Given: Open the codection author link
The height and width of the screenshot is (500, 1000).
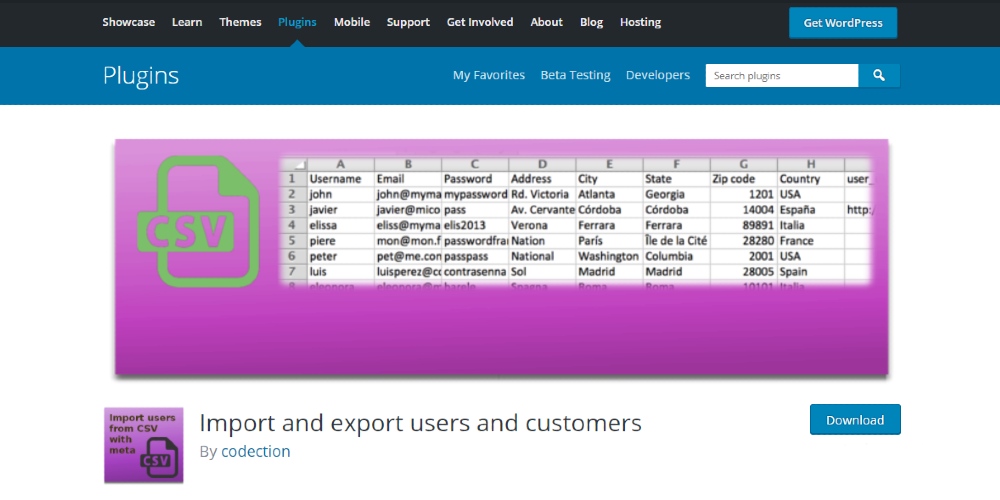Looking at the screenshot, I should coord(256,452).
